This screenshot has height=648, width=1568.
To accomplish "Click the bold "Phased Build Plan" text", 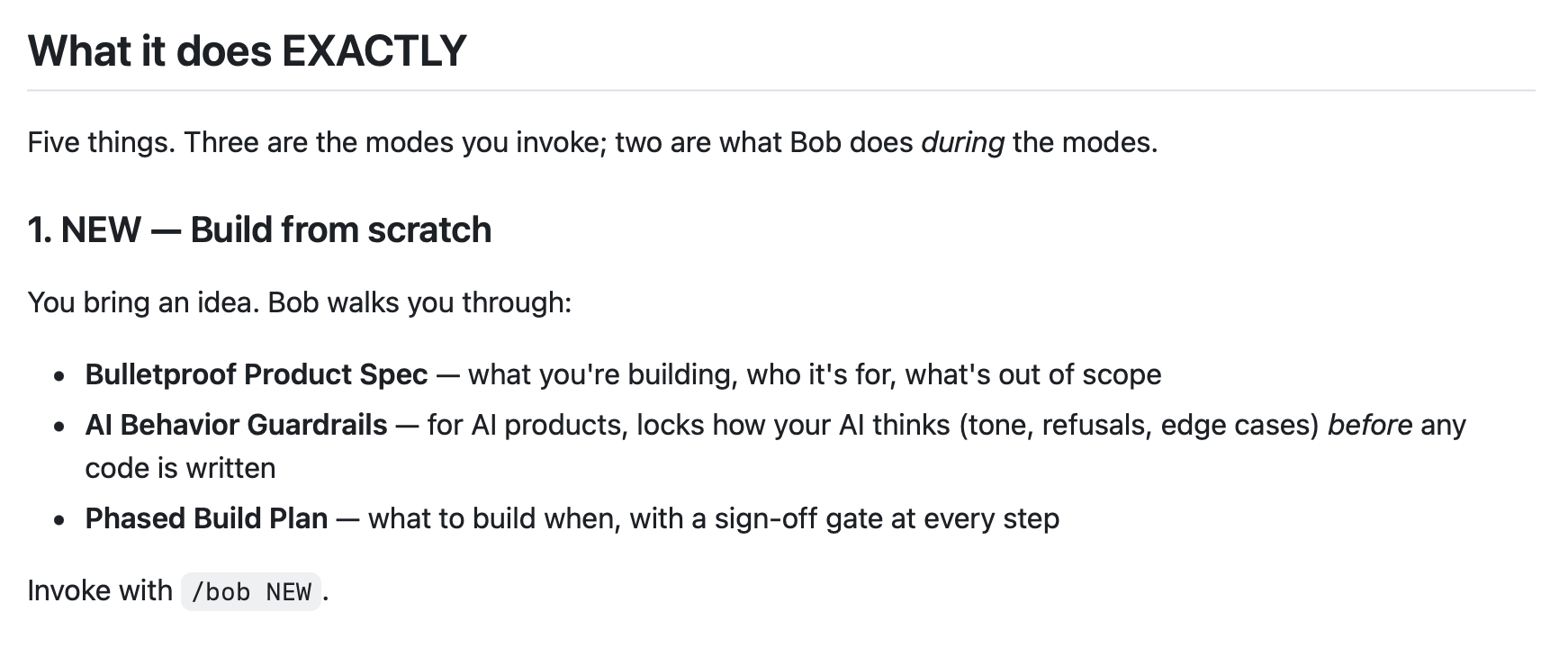I will [206, 518].
